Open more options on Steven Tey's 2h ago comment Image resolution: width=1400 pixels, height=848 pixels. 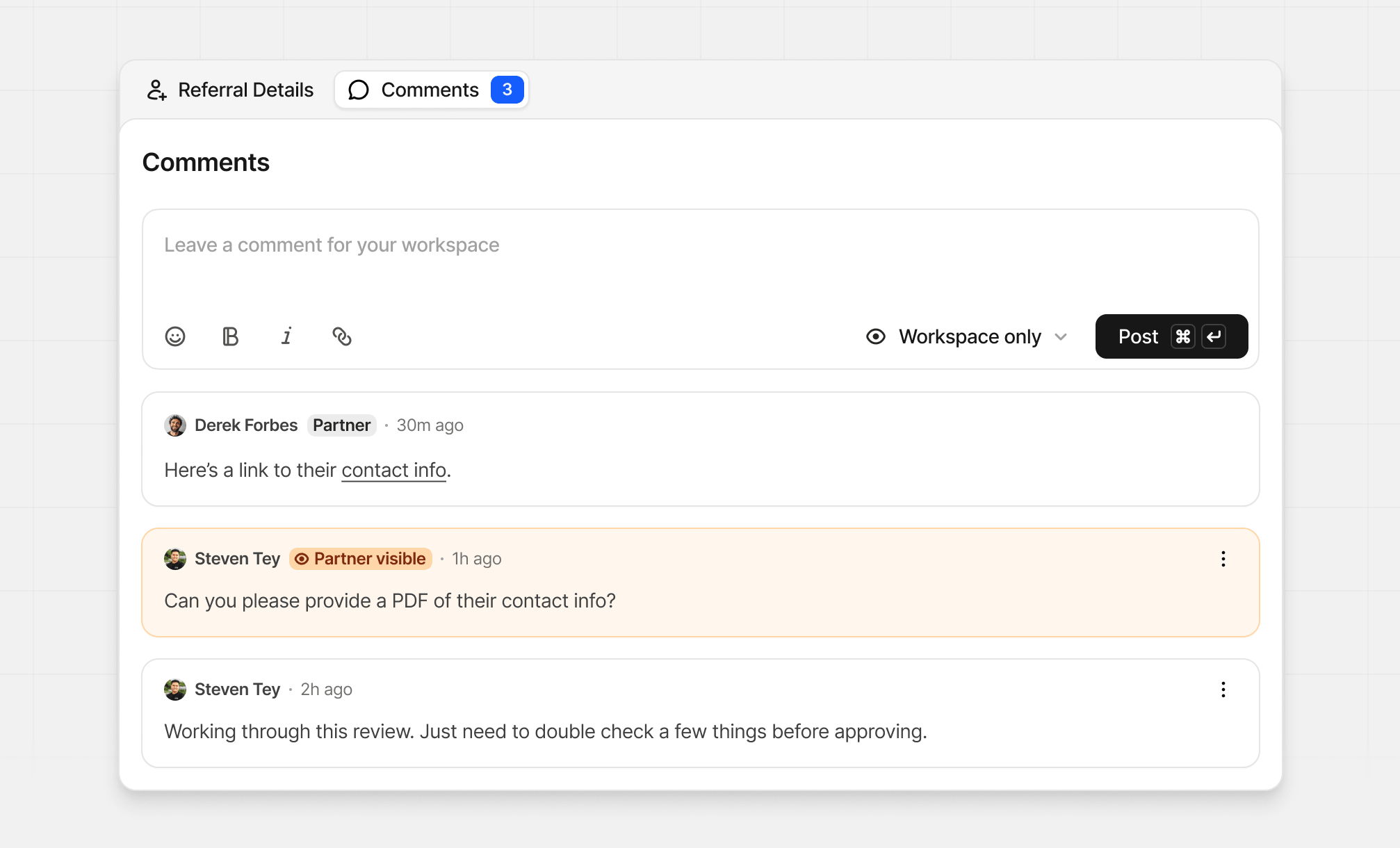tap(1223, 690)
